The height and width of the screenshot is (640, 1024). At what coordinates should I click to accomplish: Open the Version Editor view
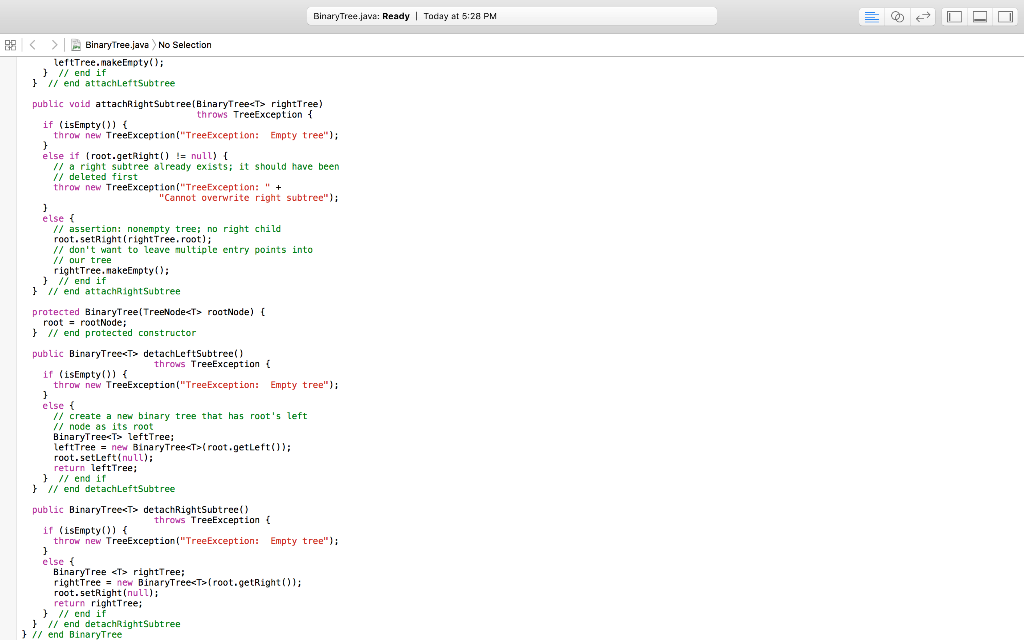tap(924, 17)
